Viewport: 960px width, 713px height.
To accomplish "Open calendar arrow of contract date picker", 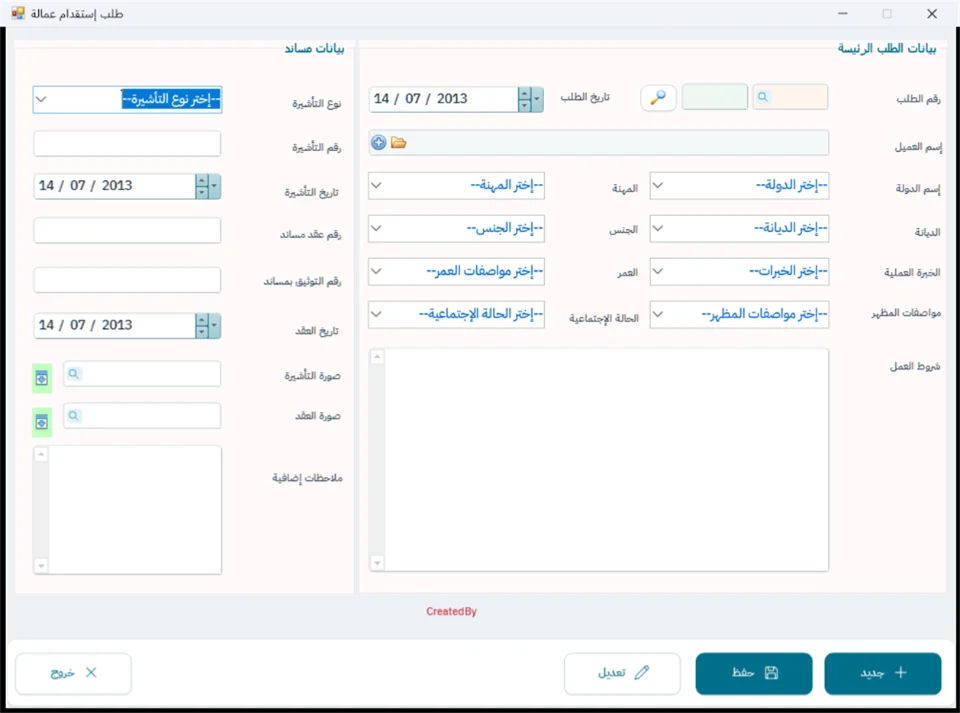I will point(214,326).
